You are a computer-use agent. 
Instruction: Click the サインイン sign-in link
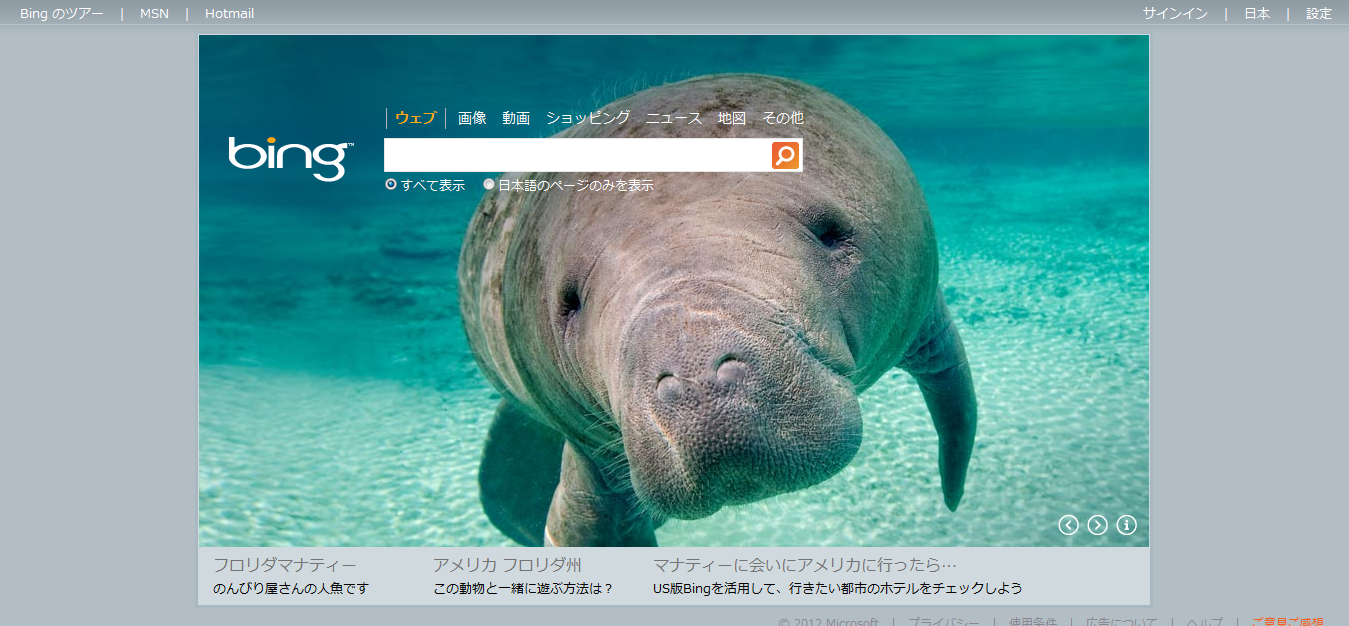[x=1175, y=13]
